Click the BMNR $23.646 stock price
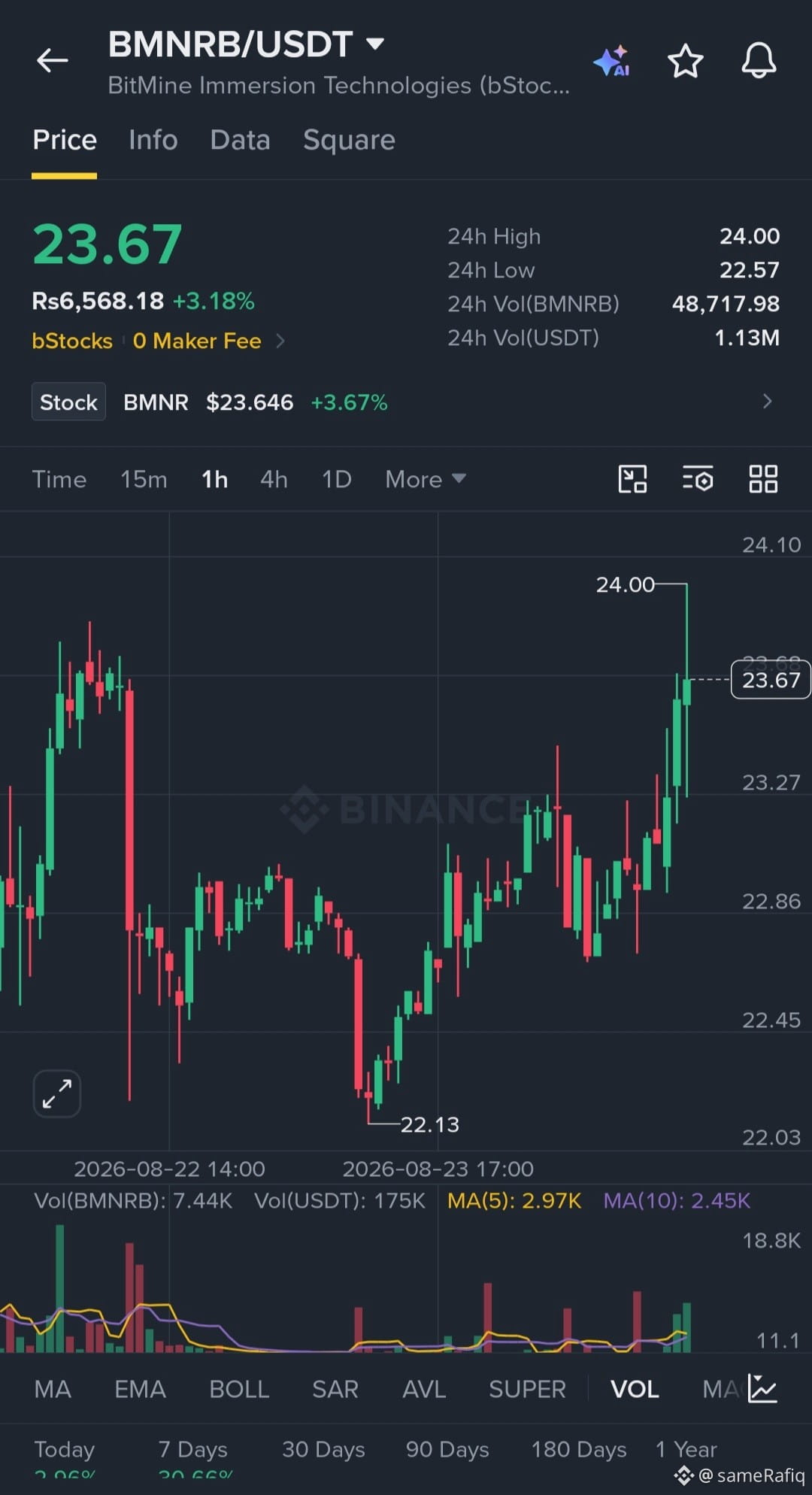The image size is (812, 1495). [208, 402]
